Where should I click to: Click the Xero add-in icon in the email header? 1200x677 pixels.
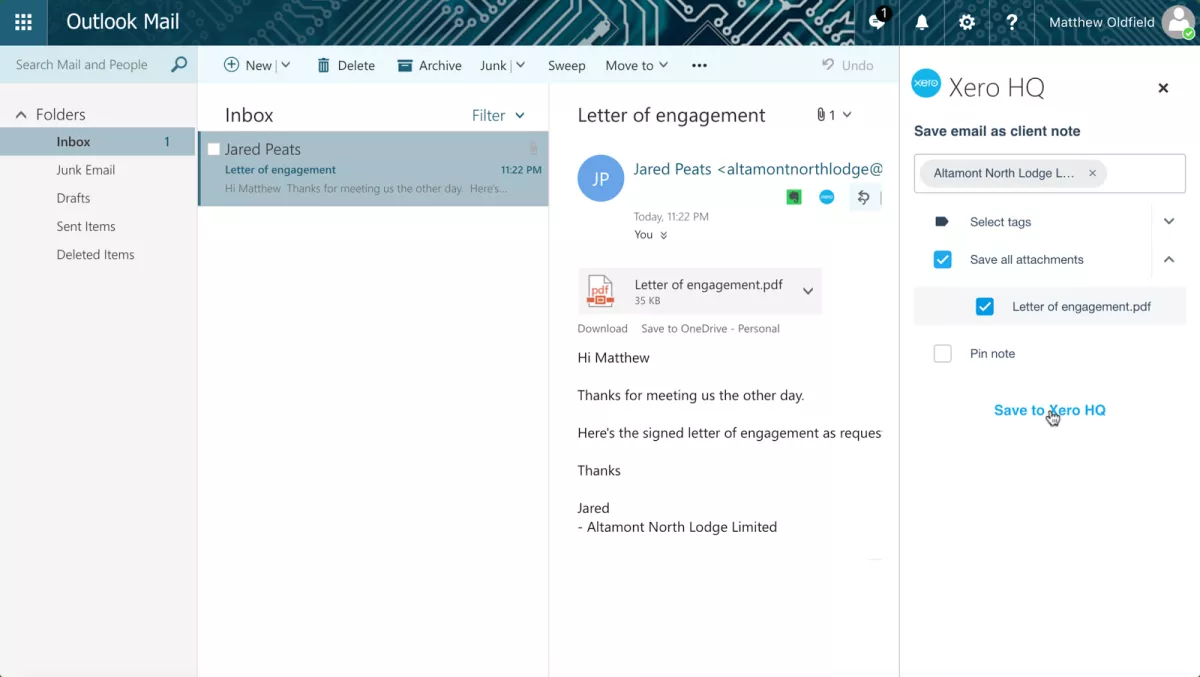[827, 197]
